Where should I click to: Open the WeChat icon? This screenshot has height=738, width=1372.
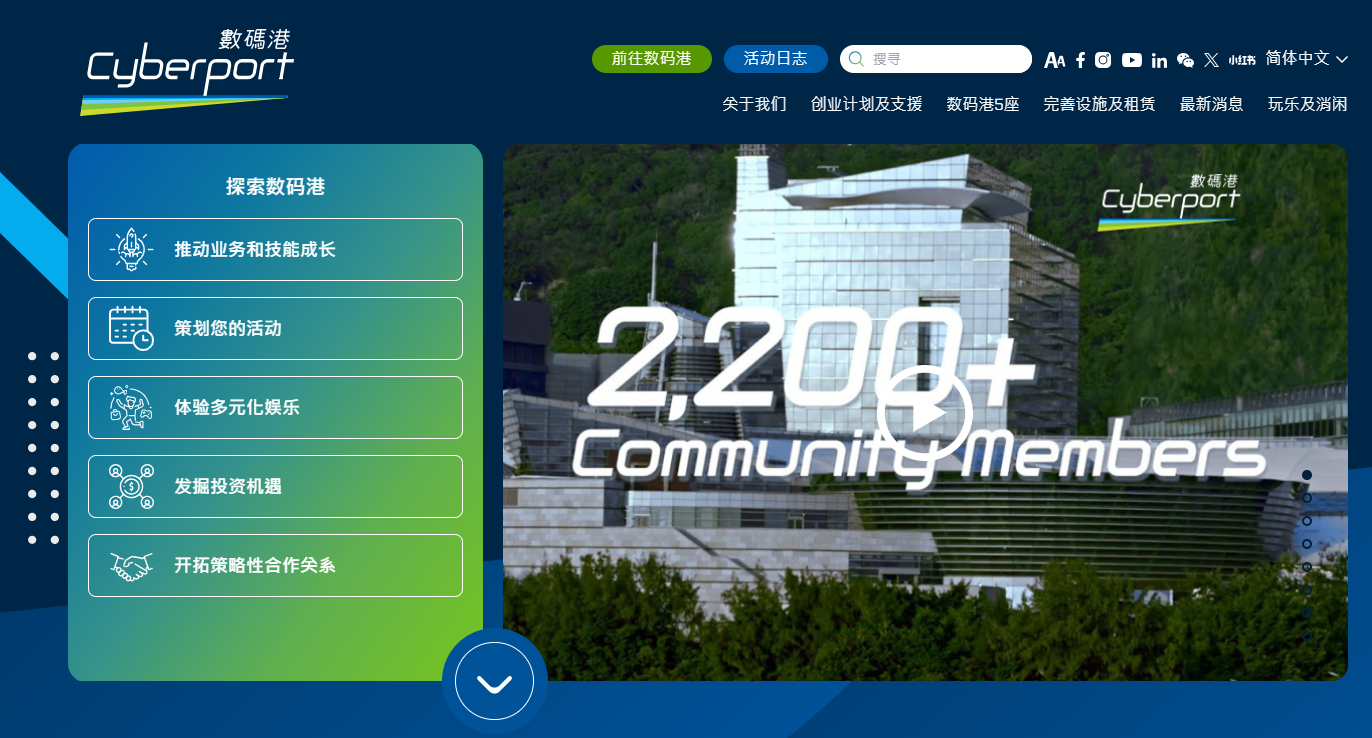pyautogui.click(x=1185, y=60)
